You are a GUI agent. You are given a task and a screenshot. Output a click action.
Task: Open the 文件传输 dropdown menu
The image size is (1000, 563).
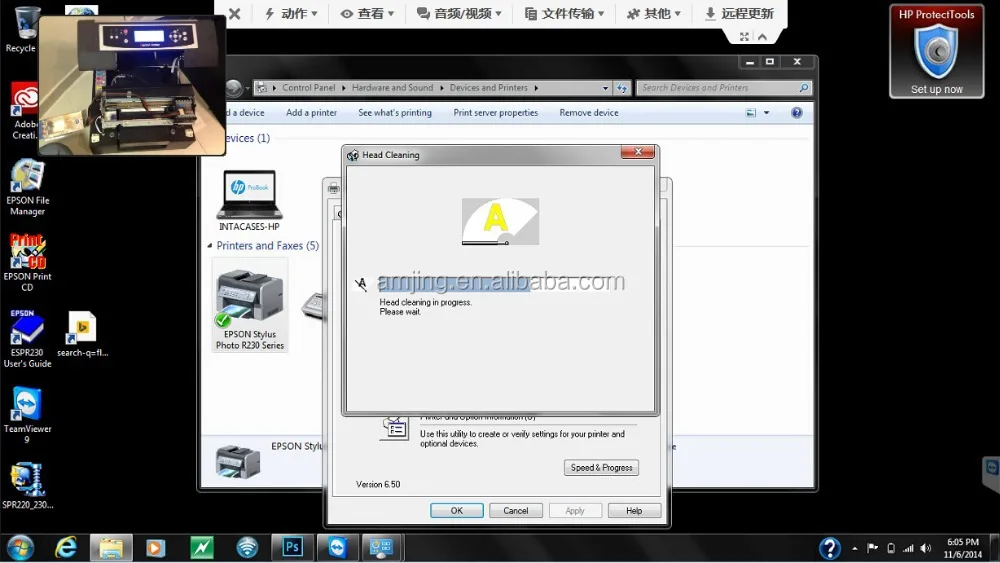tap(564, 13)
